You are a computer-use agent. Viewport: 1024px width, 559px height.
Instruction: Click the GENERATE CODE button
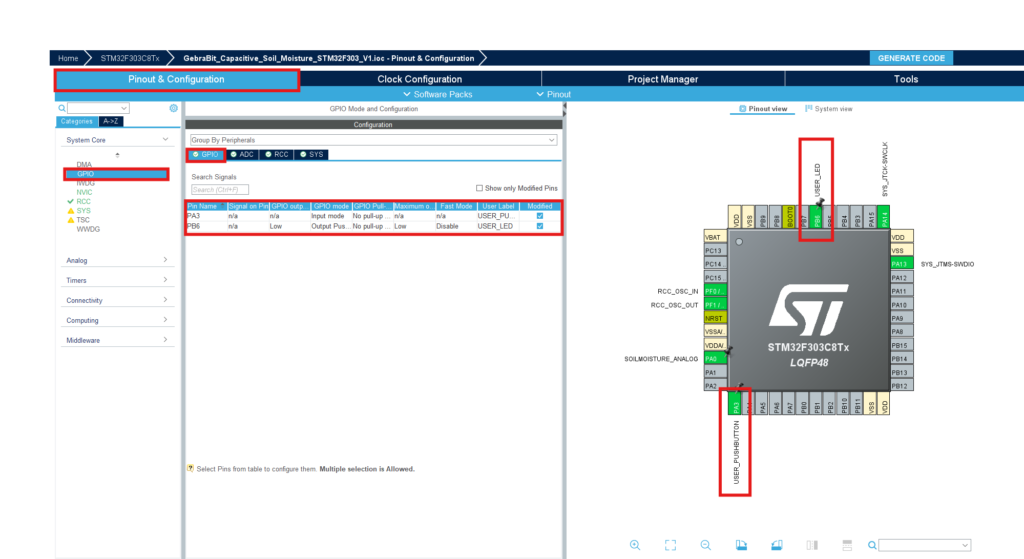click(x=911, y=58)
